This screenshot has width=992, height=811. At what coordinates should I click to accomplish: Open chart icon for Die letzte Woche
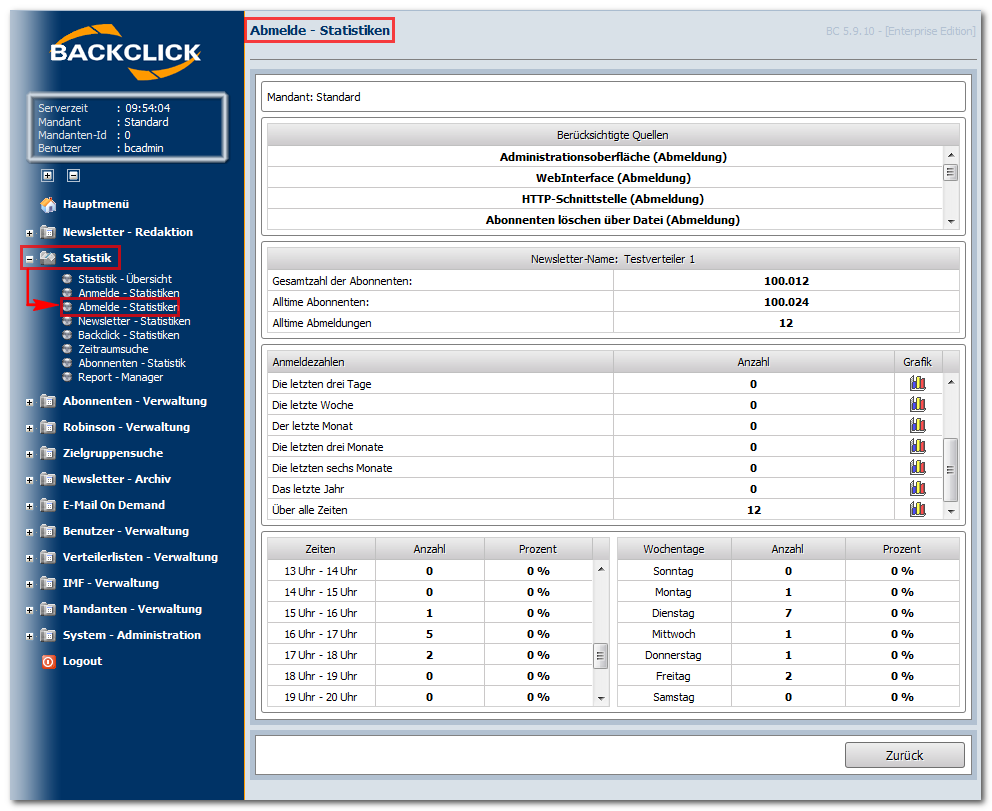point(917,404)
